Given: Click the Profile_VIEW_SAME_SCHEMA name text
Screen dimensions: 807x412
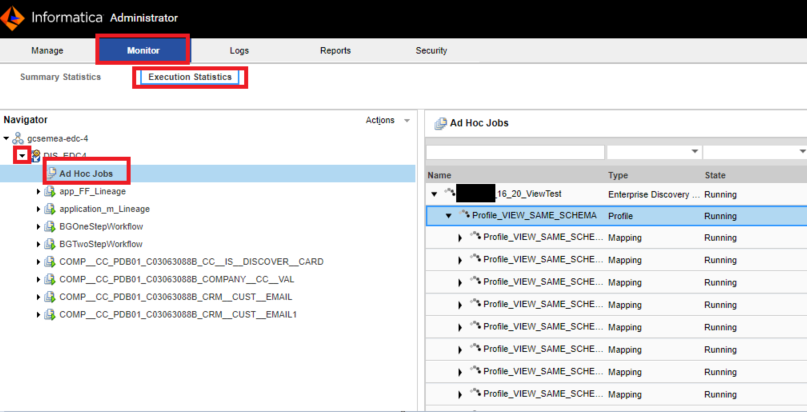Looking at the screenshot, I should [x=534, y=215].
